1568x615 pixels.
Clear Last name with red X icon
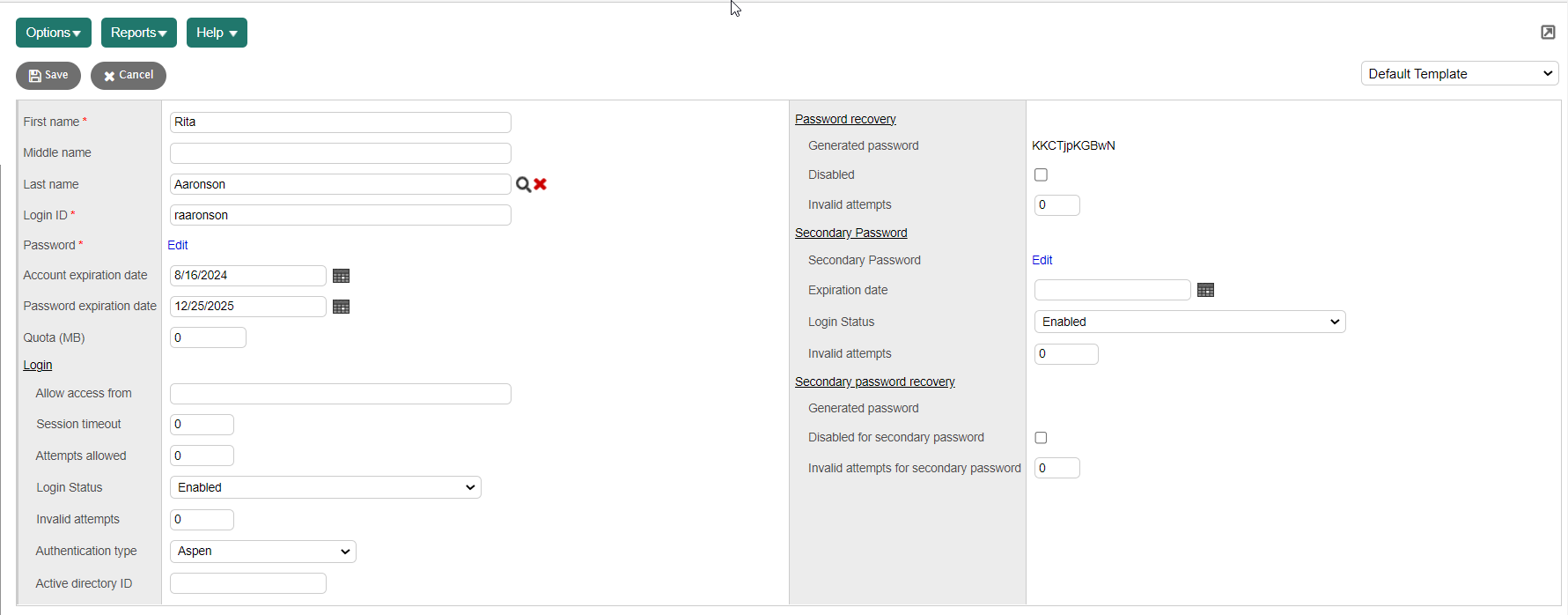click(x=541, y=184)
